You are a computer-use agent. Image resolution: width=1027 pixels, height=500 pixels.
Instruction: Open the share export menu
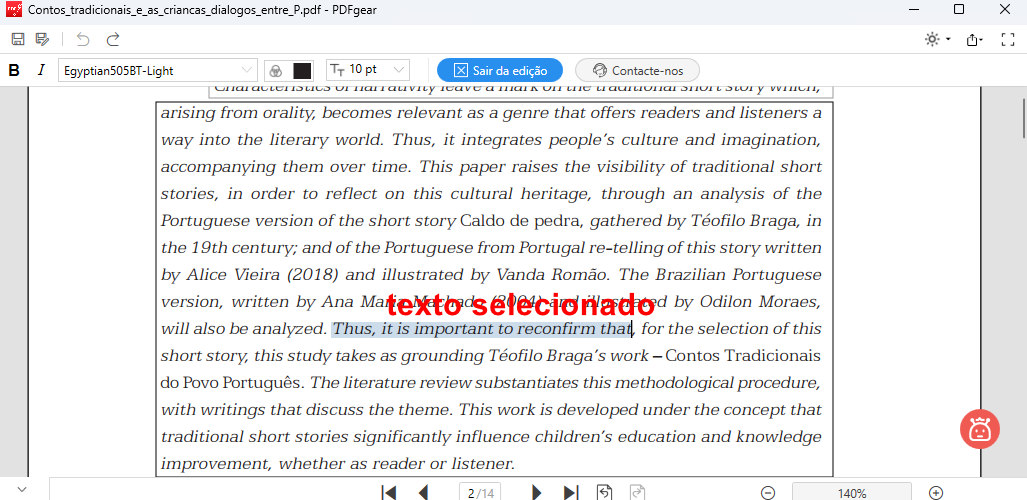click(x=975, y=40)
